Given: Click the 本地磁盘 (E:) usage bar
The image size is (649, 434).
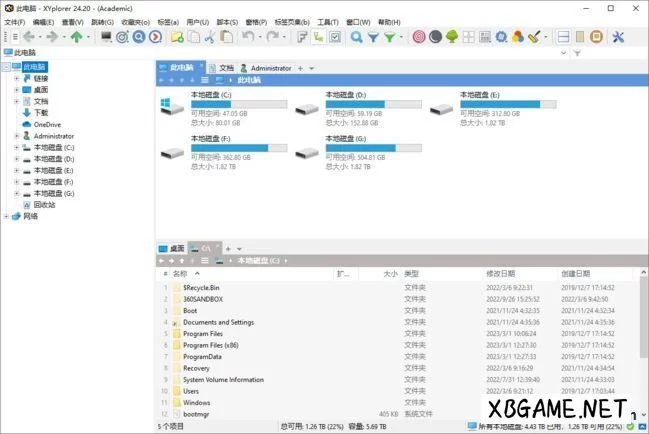Looking at the screenshot, I should (x=500, y=105).
